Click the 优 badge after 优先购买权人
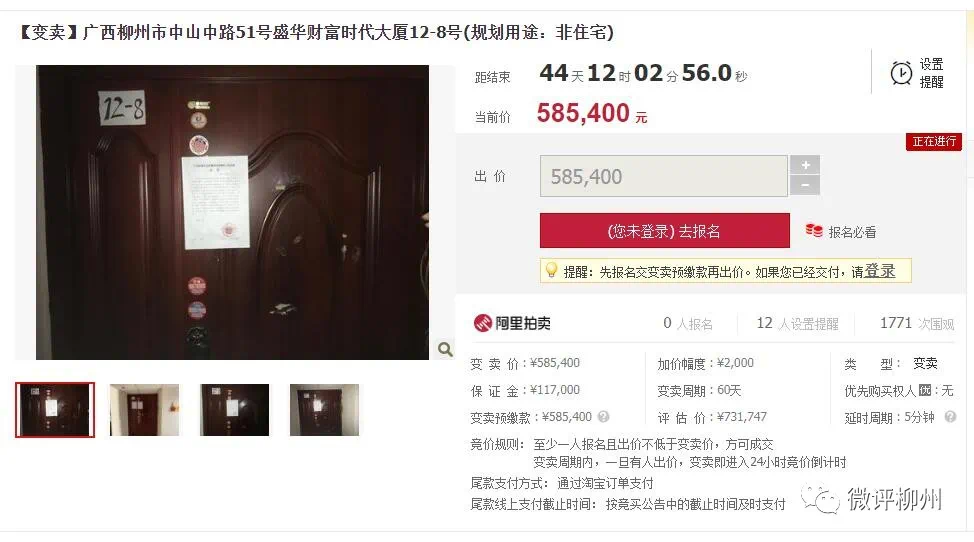 925,391
